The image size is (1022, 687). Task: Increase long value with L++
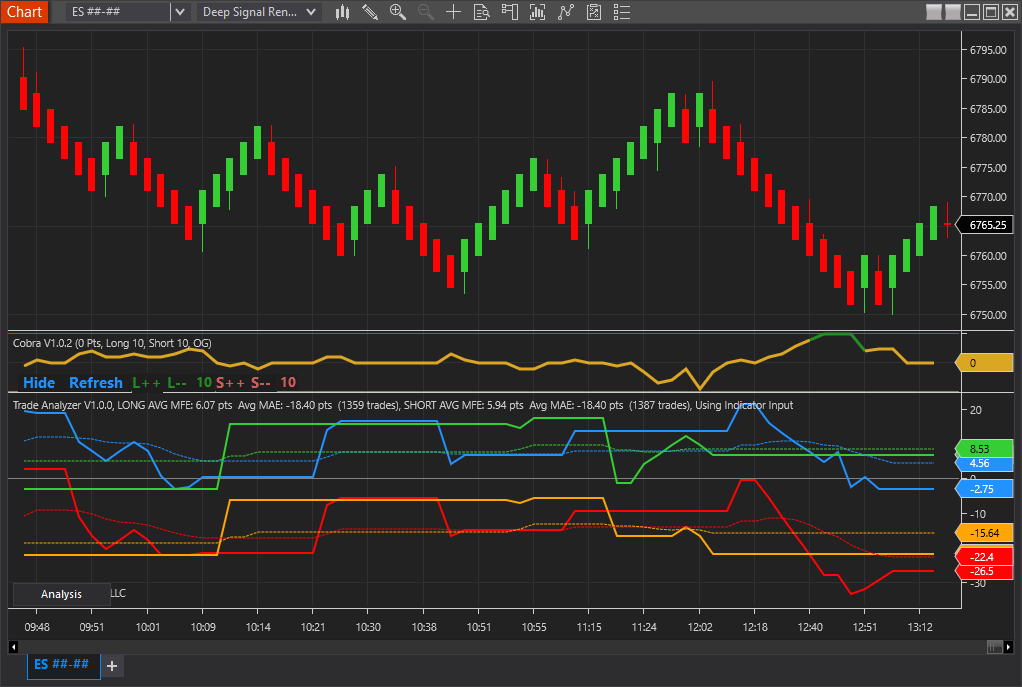point(146,382)
